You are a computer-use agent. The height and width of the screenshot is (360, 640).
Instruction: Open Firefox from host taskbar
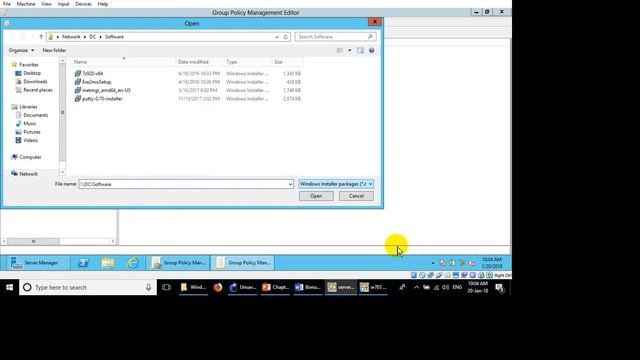(x=218, y=287)
